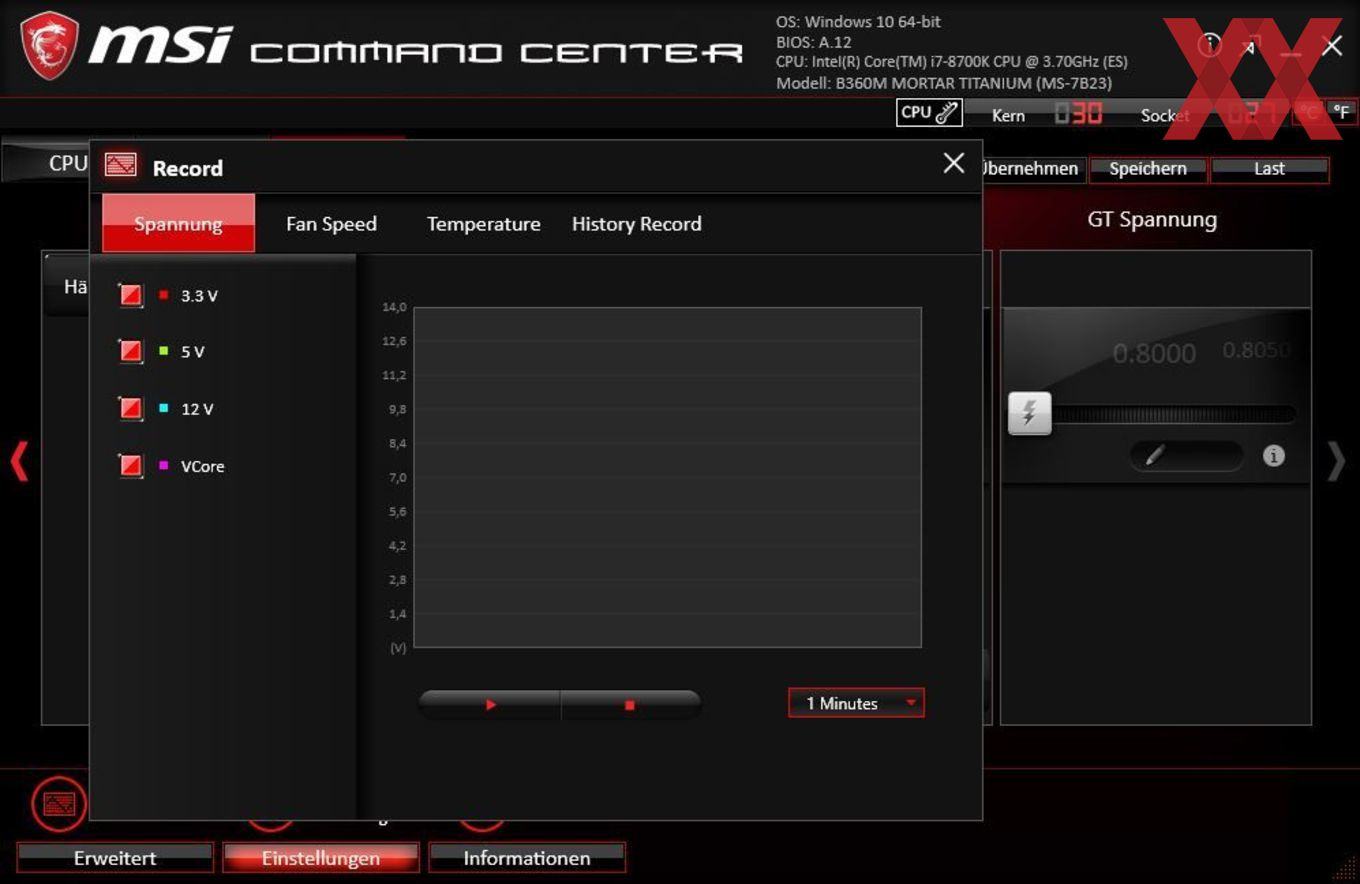This screenshot has height=884, width=1360.
Task: Switch temperature unit to °F
Action: pyautogui.click(x=1342, y=112)
